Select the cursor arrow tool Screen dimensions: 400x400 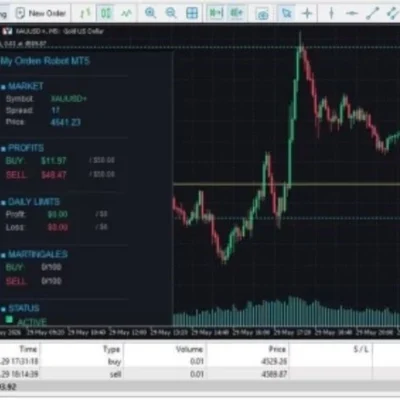pyautogui.click(x=286, y=13)
